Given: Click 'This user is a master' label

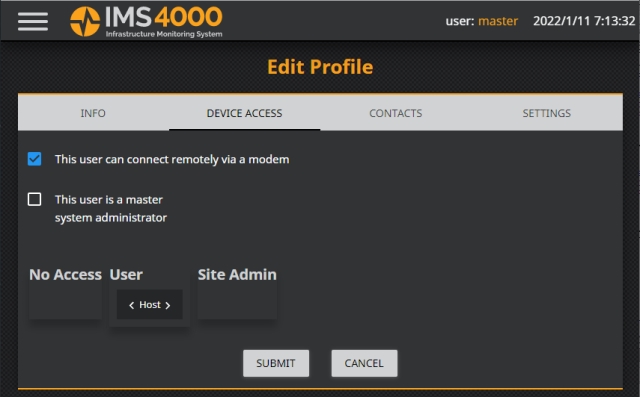Looking at the screenshot, I should pyautogui.click(x=111, y=208).
